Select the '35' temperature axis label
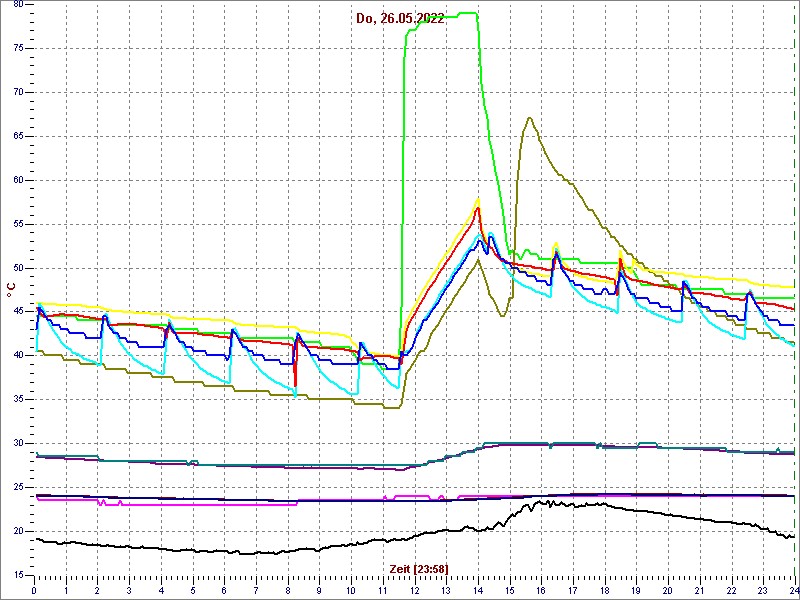800x600 pixels. (x=17, y=399)
